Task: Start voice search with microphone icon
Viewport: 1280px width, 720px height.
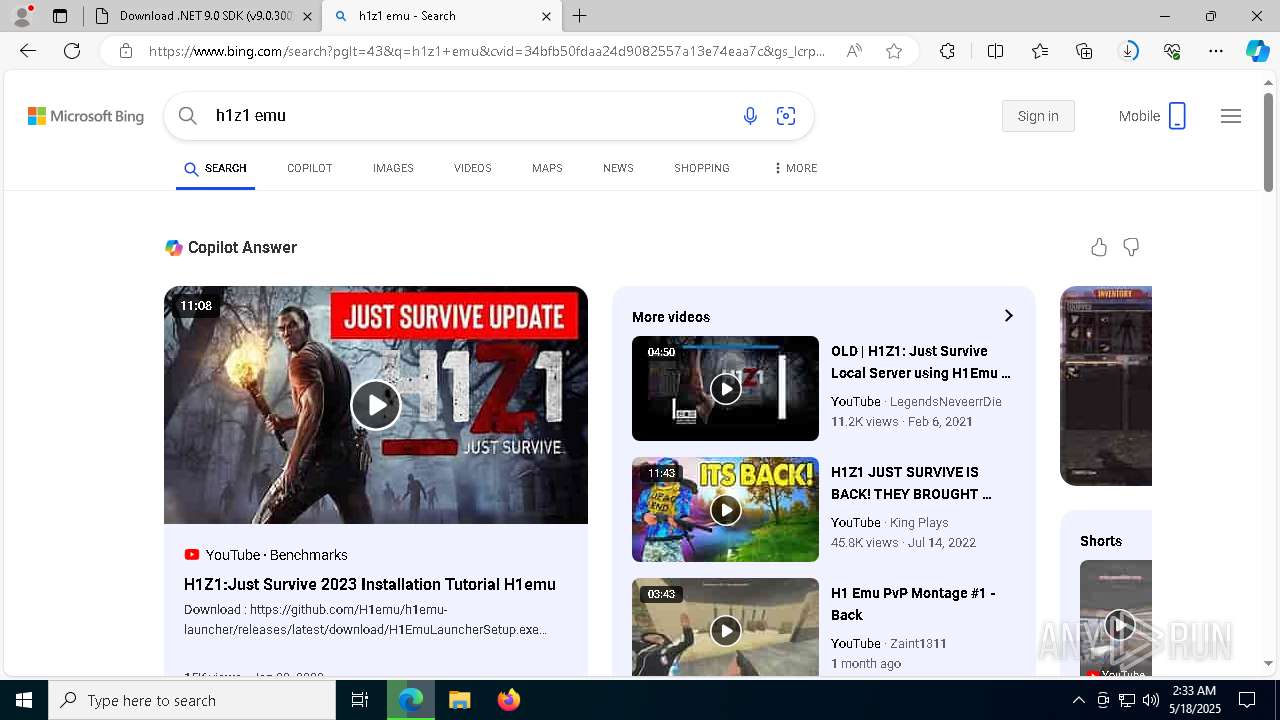Action: 750,116
